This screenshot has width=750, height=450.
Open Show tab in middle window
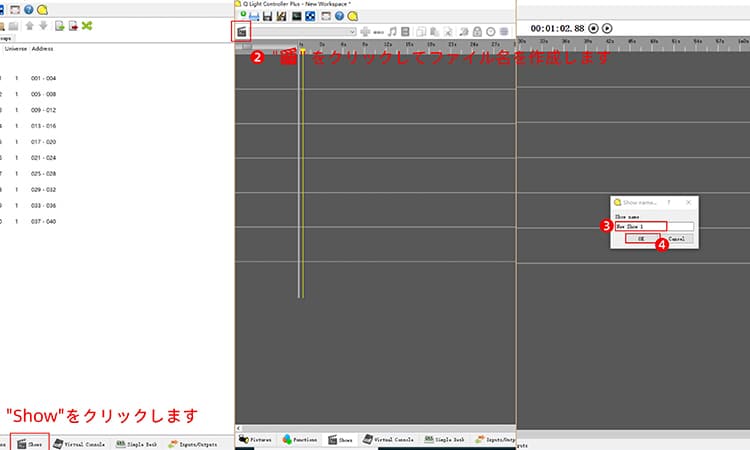coord(341,439)
